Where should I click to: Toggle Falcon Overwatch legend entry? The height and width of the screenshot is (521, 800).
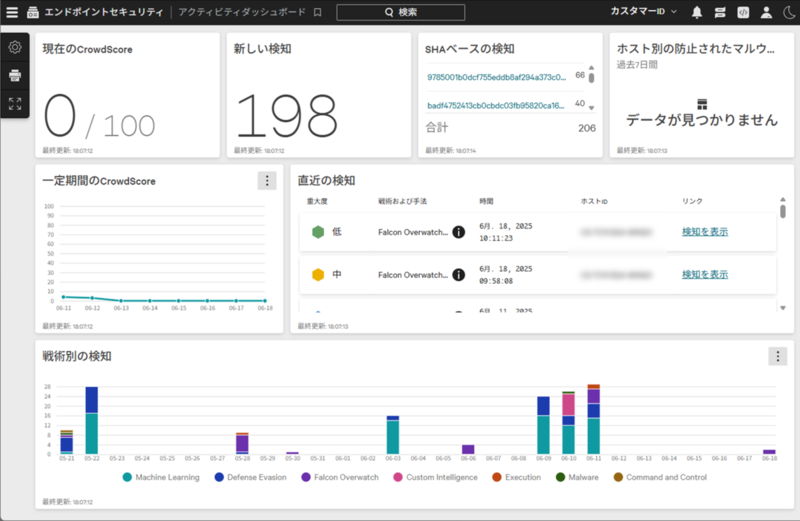point(340,477)
